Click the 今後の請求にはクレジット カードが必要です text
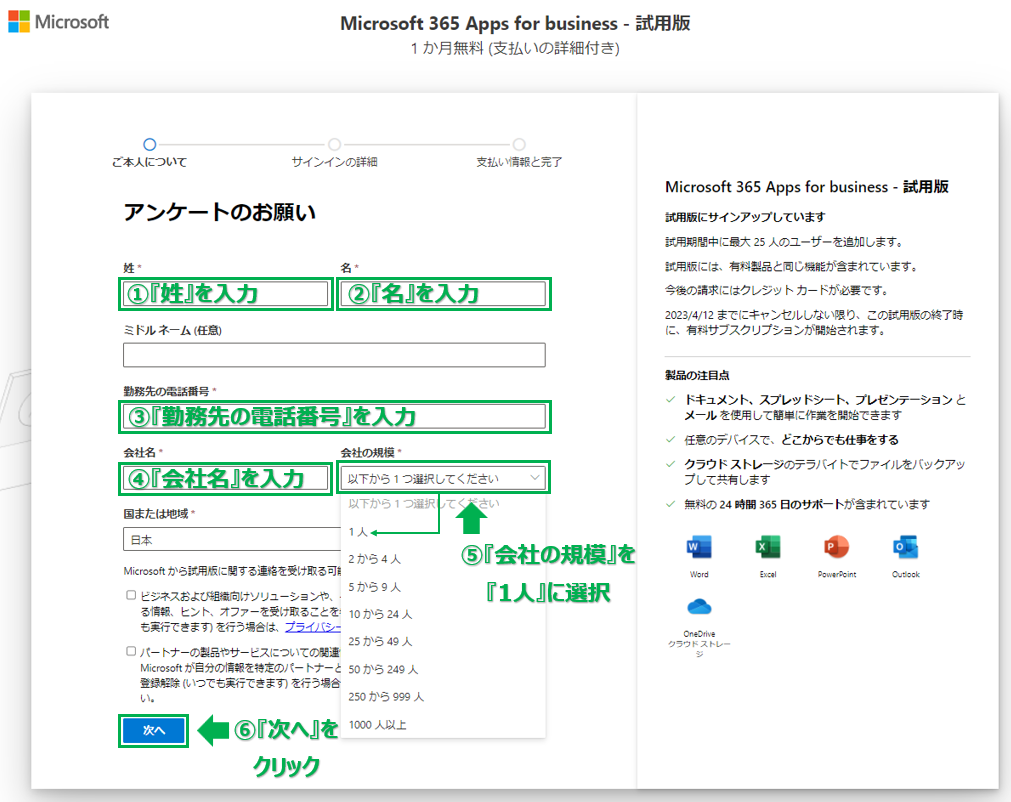This screenshot has width=1011, height=802. [x=776, y=290]
